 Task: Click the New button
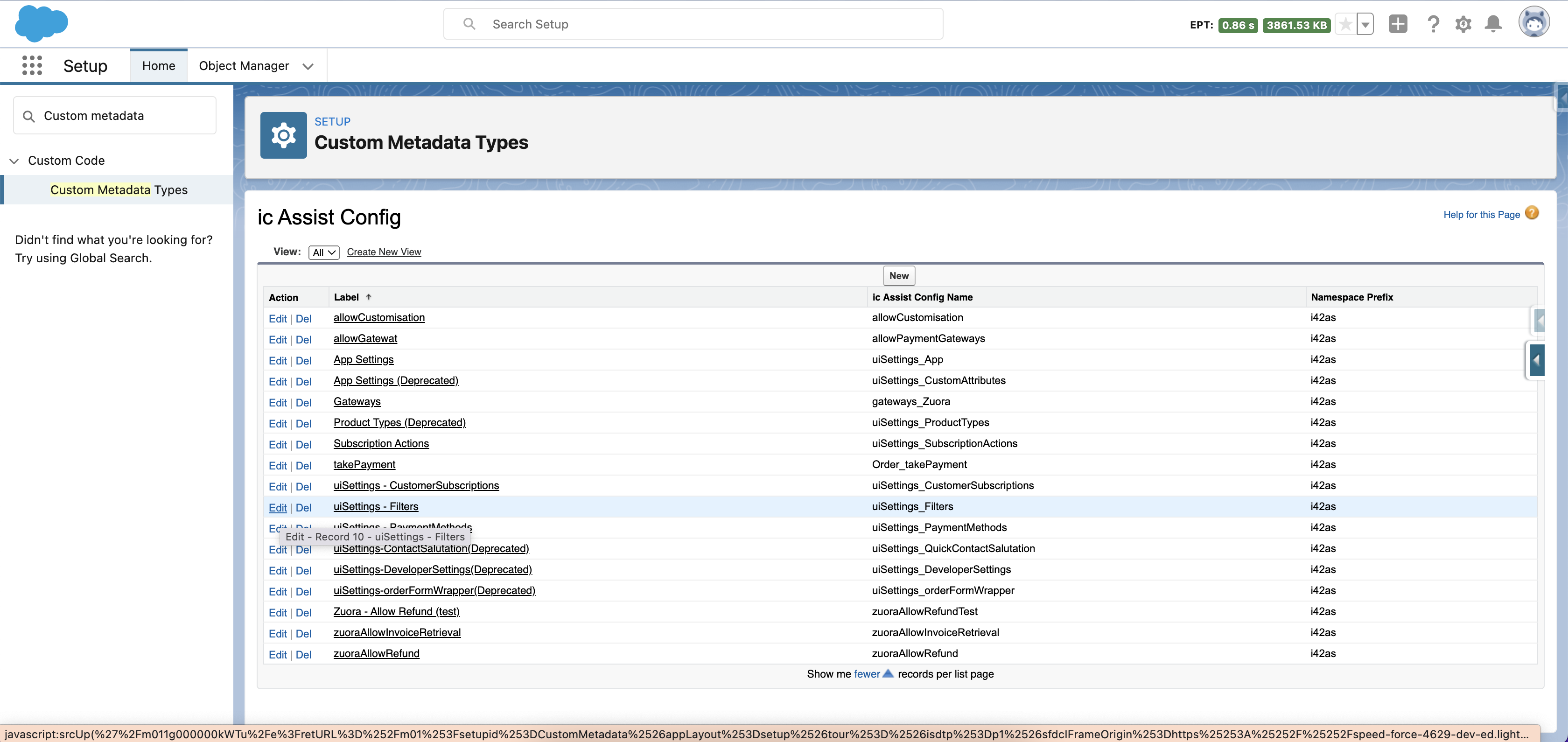pyautogui.click(x=898, y=276)
